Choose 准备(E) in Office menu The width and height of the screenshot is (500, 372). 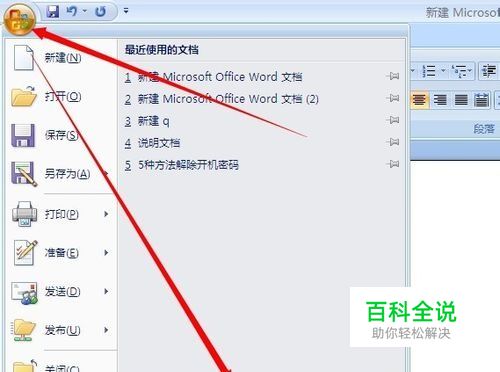pyautogui.click(x=61, y=253)
